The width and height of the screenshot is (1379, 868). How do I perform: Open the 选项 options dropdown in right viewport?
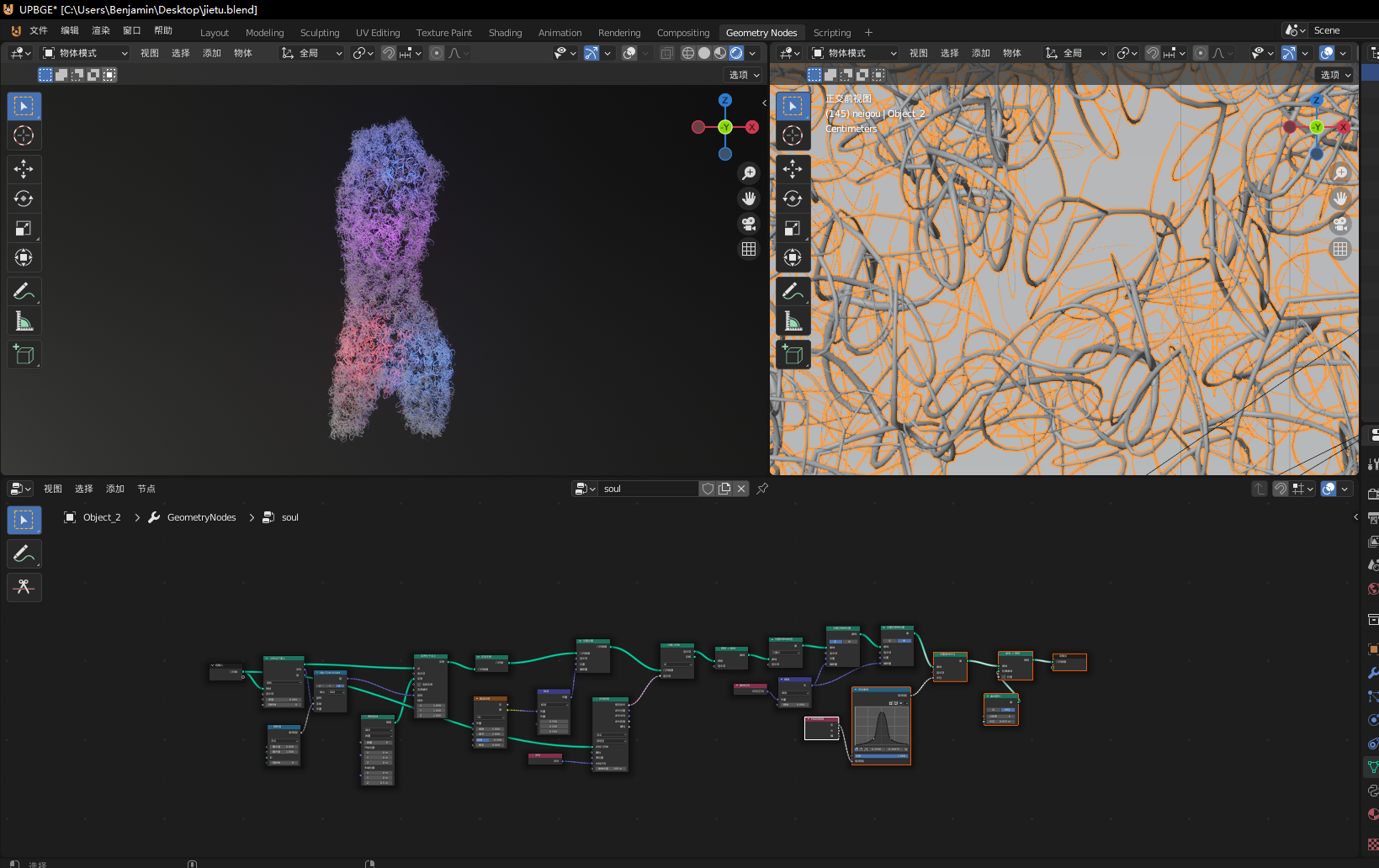[x=1334, y=75]
